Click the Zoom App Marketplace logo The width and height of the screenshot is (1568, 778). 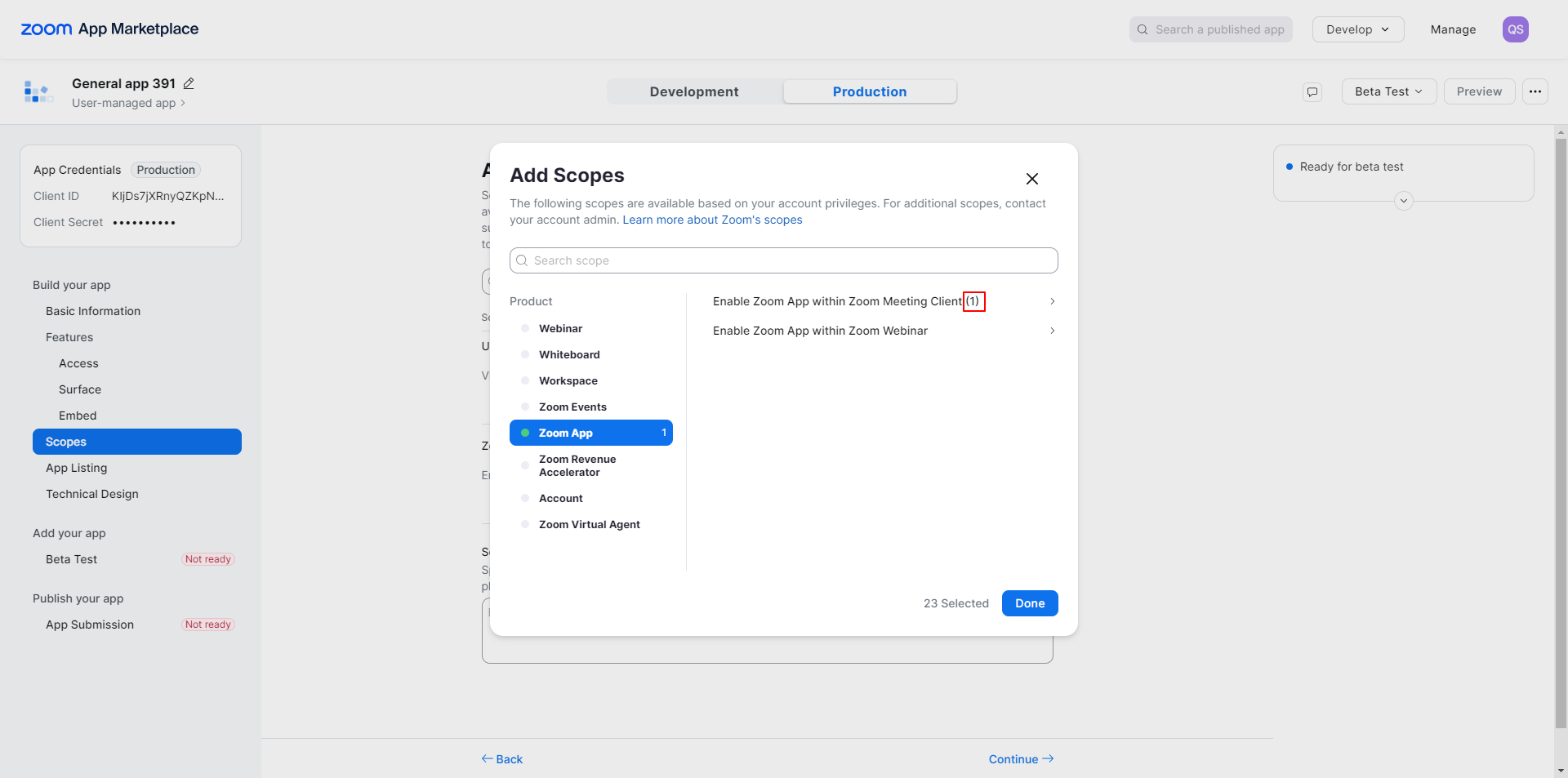(x=109, y=29)
